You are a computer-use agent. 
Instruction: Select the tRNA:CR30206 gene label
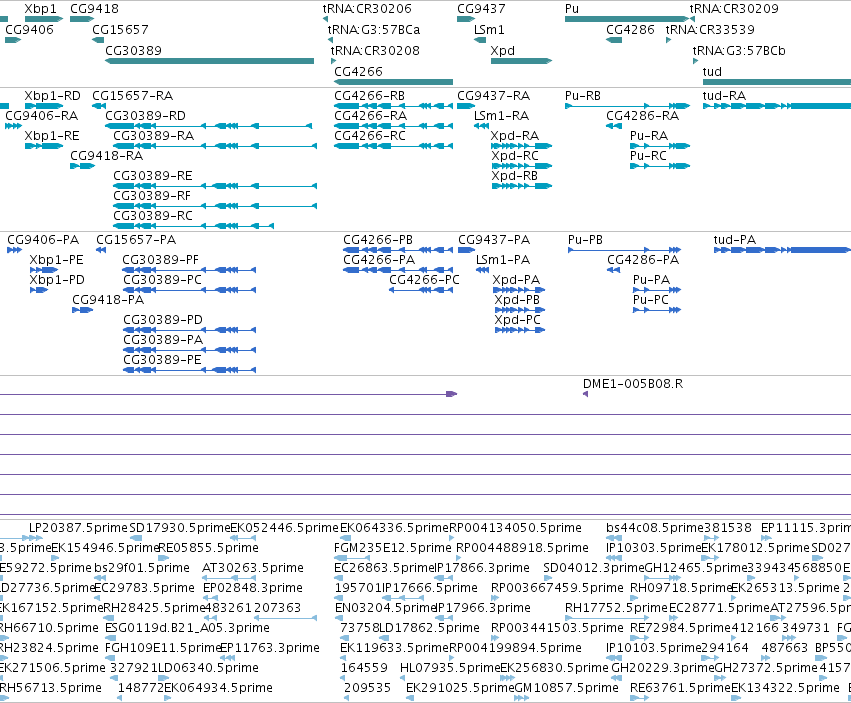(x=367, y=9)
